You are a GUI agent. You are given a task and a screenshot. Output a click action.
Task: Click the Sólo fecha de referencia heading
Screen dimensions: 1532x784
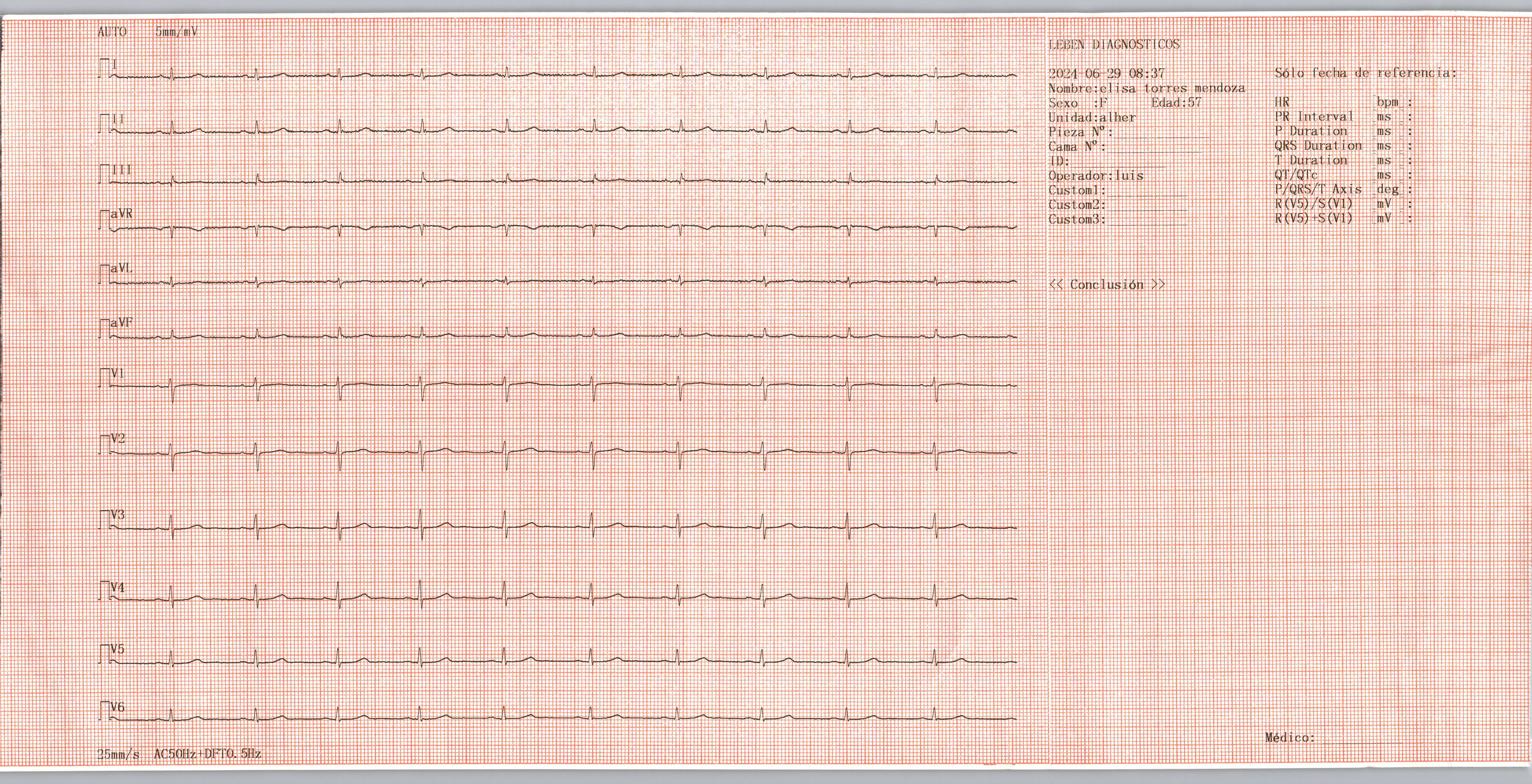coord(1366,73)
